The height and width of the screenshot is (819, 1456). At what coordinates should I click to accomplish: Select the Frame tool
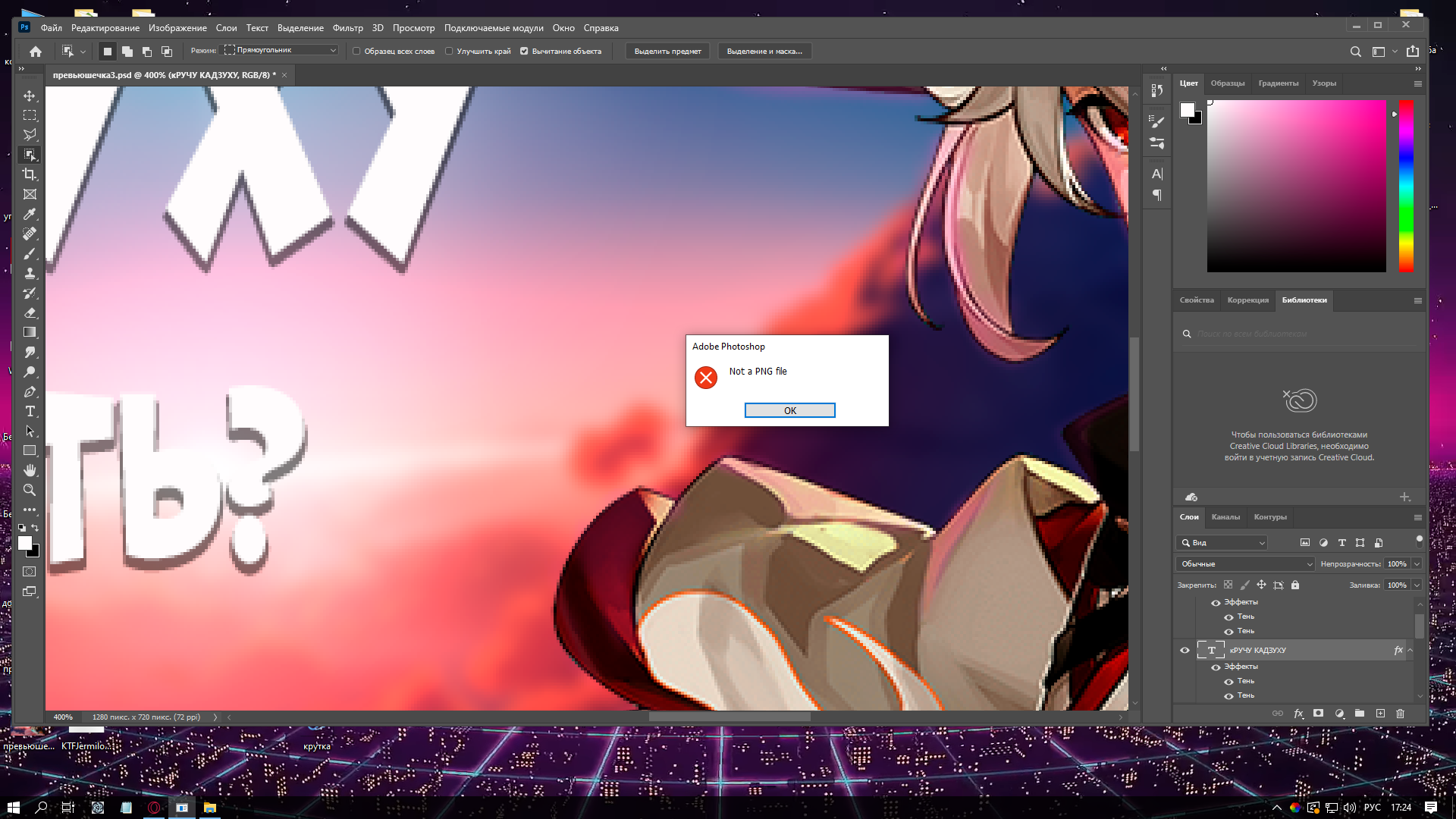coord(30,194)
